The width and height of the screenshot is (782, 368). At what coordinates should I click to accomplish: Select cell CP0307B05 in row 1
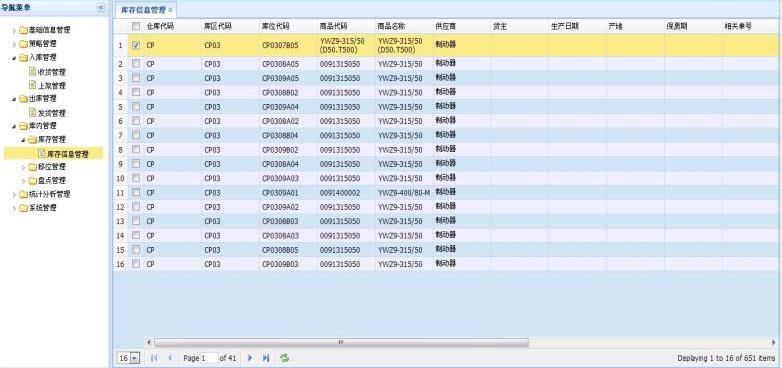point(288,45)
